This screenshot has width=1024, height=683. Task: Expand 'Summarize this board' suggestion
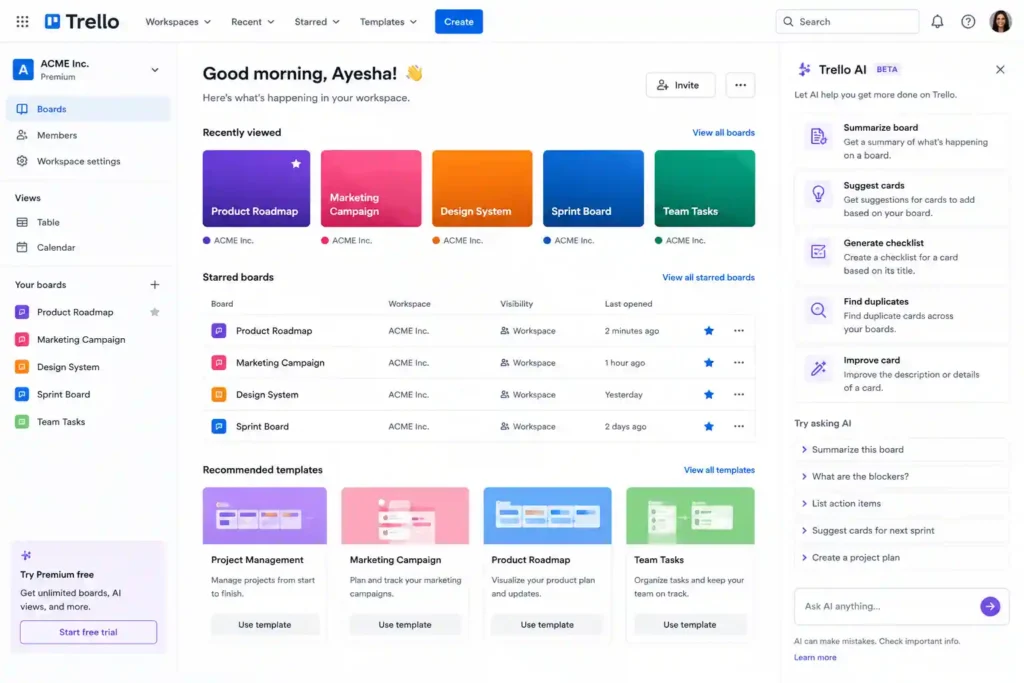[901, 449]
